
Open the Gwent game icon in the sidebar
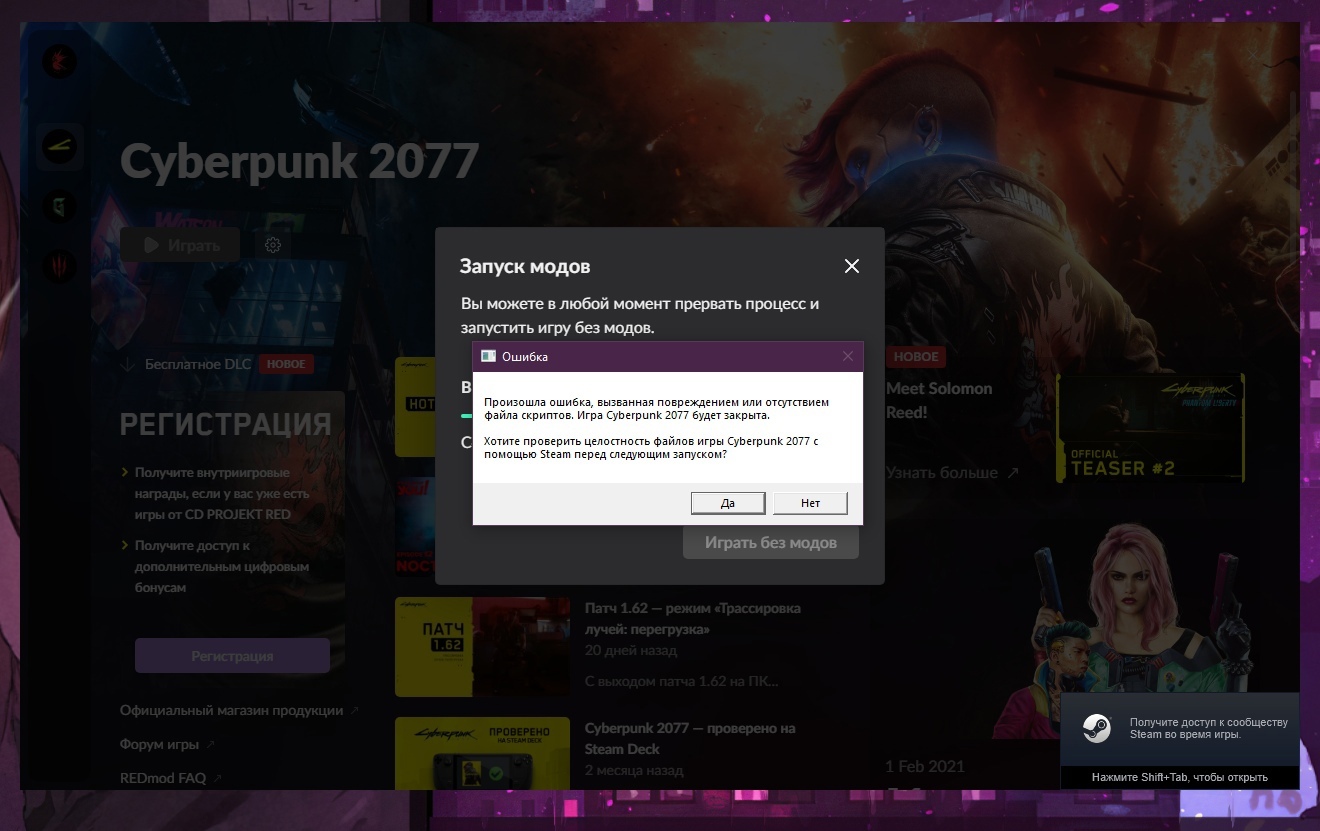click(x=59, y=208)
